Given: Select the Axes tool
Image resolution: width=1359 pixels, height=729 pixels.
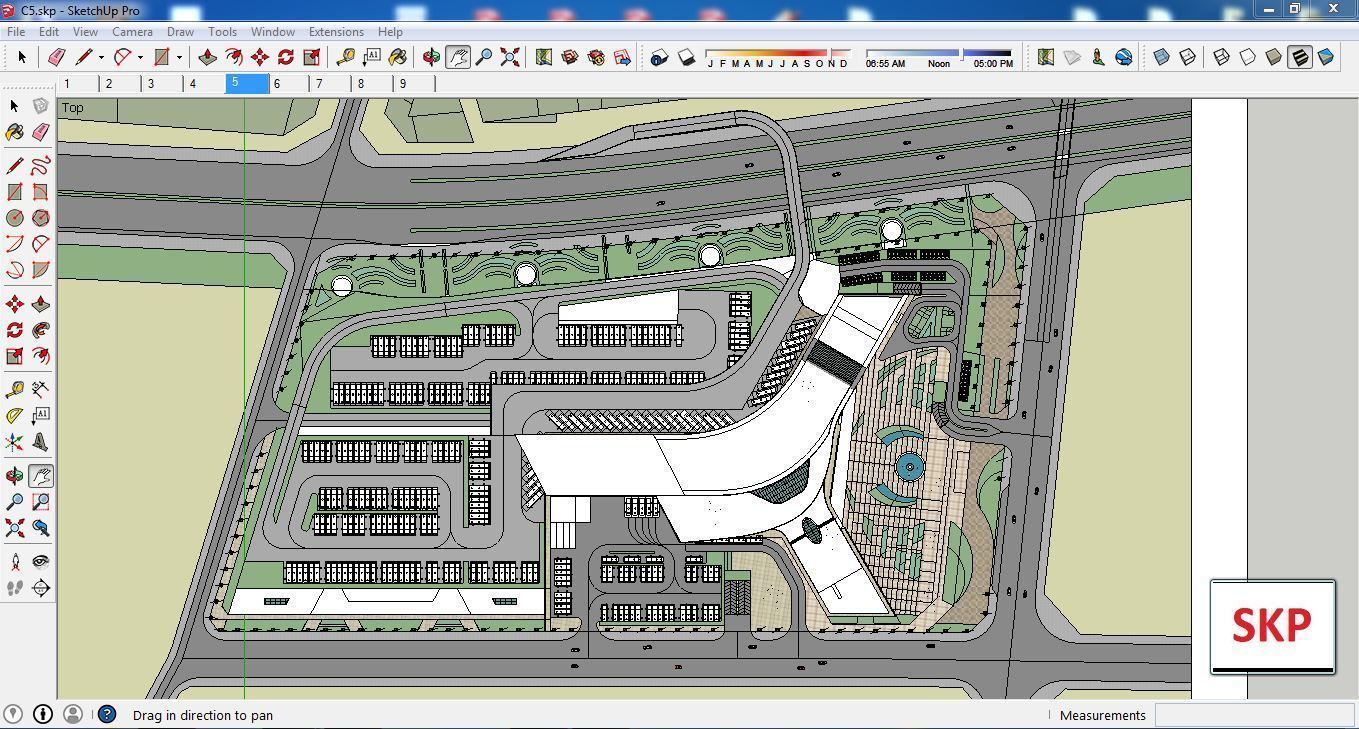Looking at the screenshot, I should [x=14, y=441].
